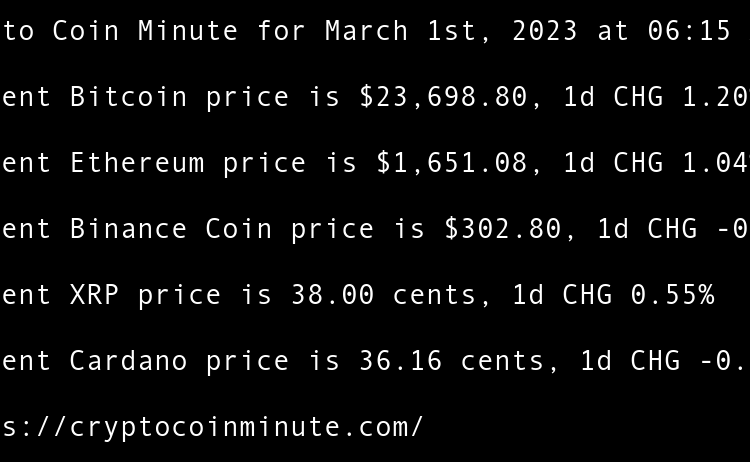Click "March" in the header line
Viewport: 750px width, 462px height.
(x=366, y=31)
